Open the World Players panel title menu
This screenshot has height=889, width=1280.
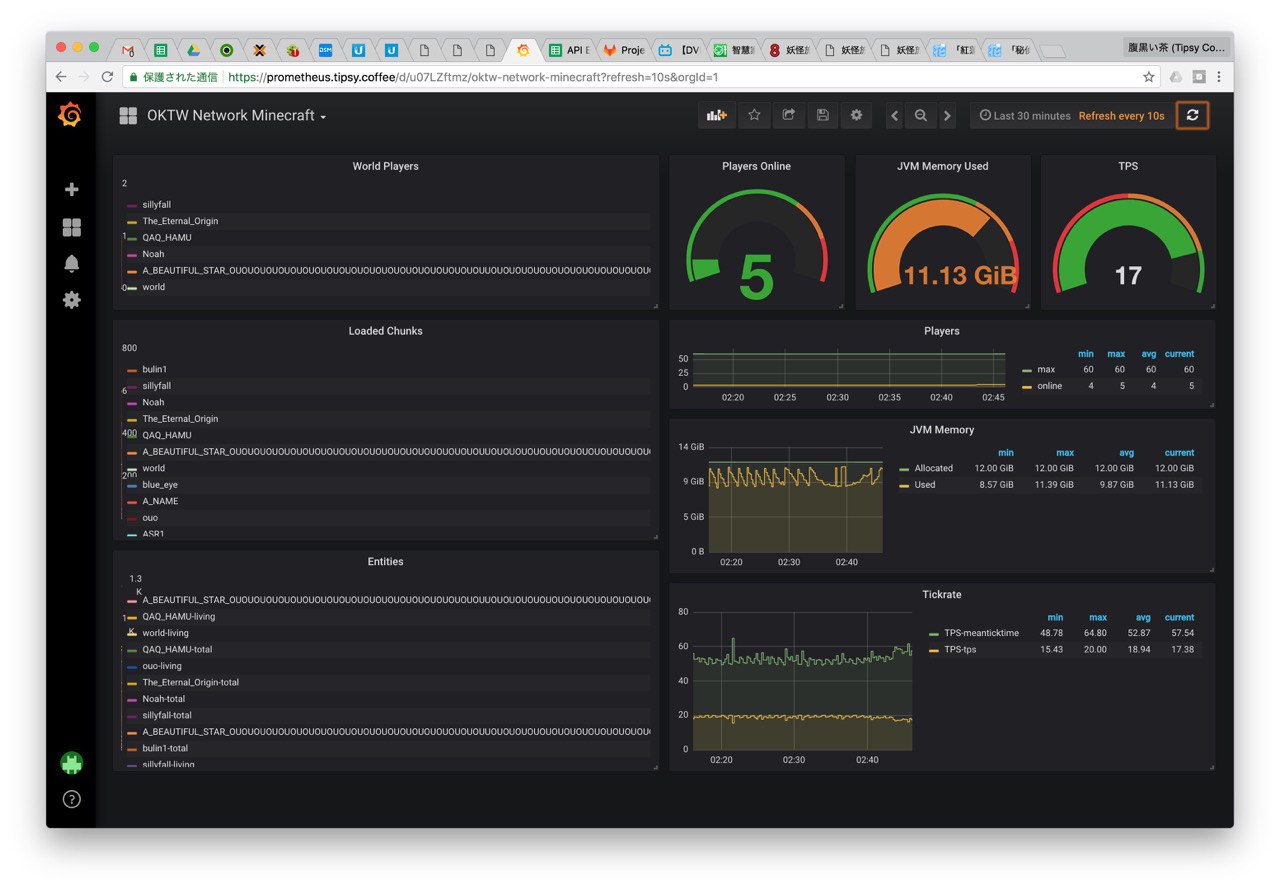pos(385,166)
